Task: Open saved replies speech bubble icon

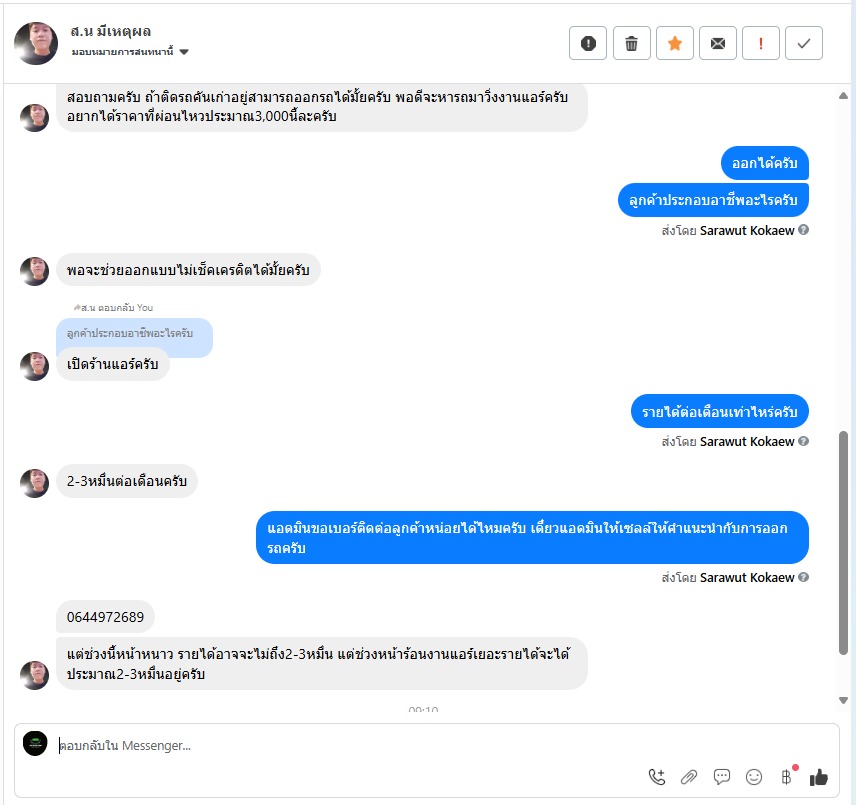Action: (722, 777)
